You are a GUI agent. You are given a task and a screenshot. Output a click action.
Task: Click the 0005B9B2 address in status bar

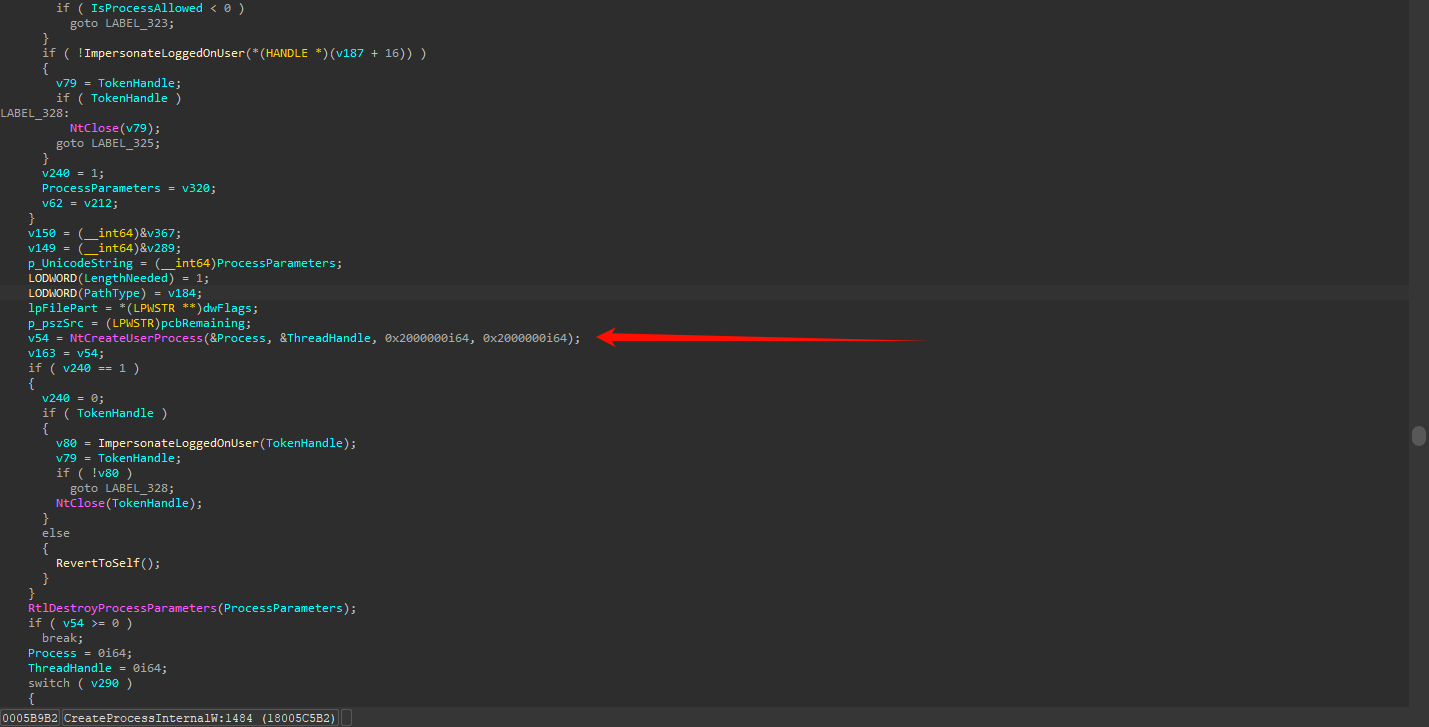pyautogui.click(x=30, y=718)
